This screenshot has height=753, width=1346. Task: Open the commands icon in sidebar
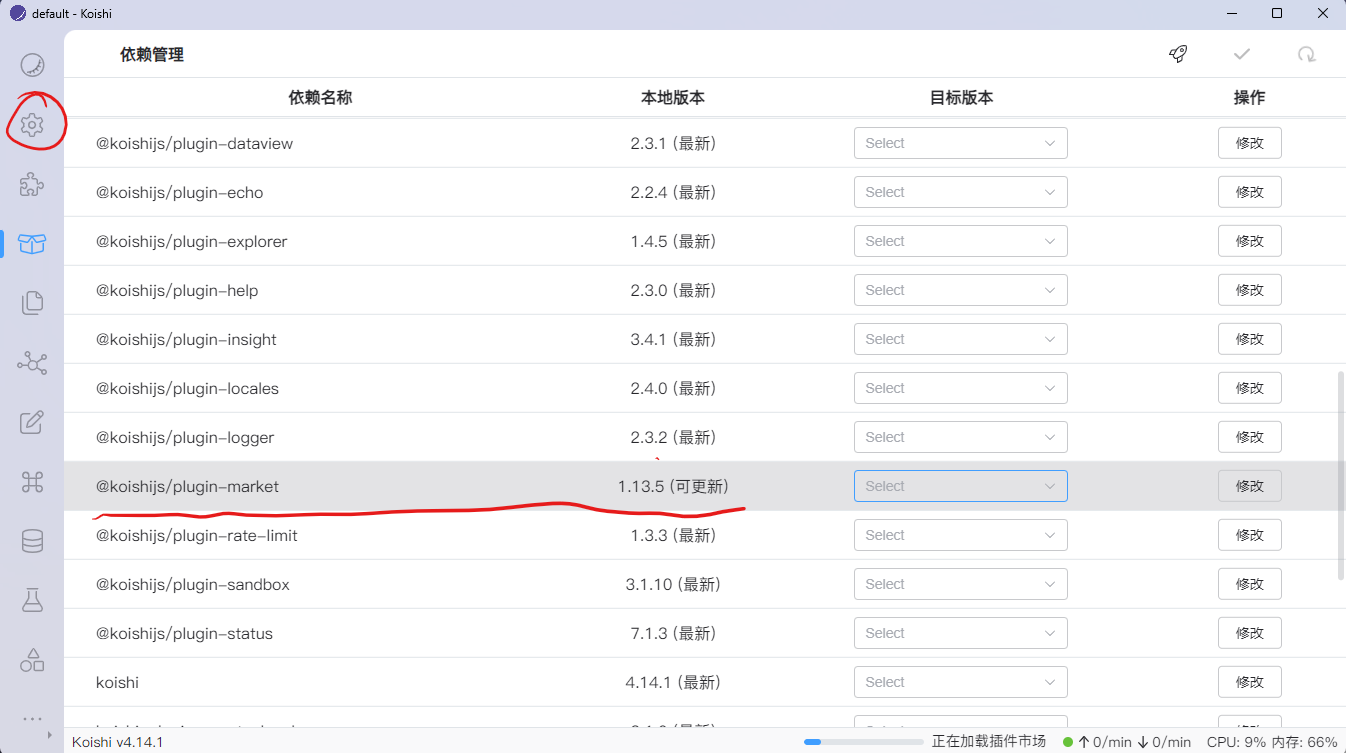pyautogui.click(x=32, y=482)
